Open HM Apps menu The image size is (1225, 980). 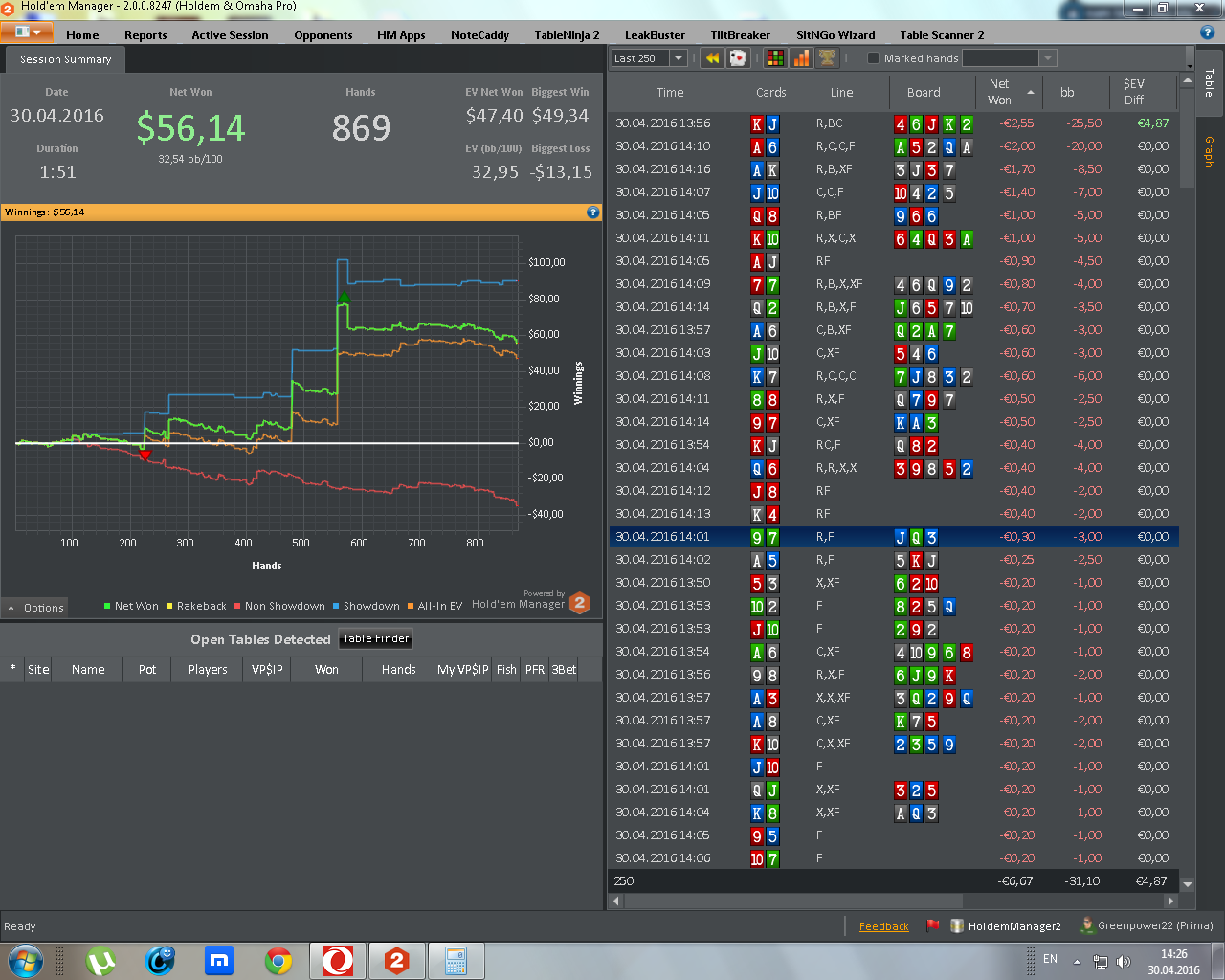click(x=401, y=34)
